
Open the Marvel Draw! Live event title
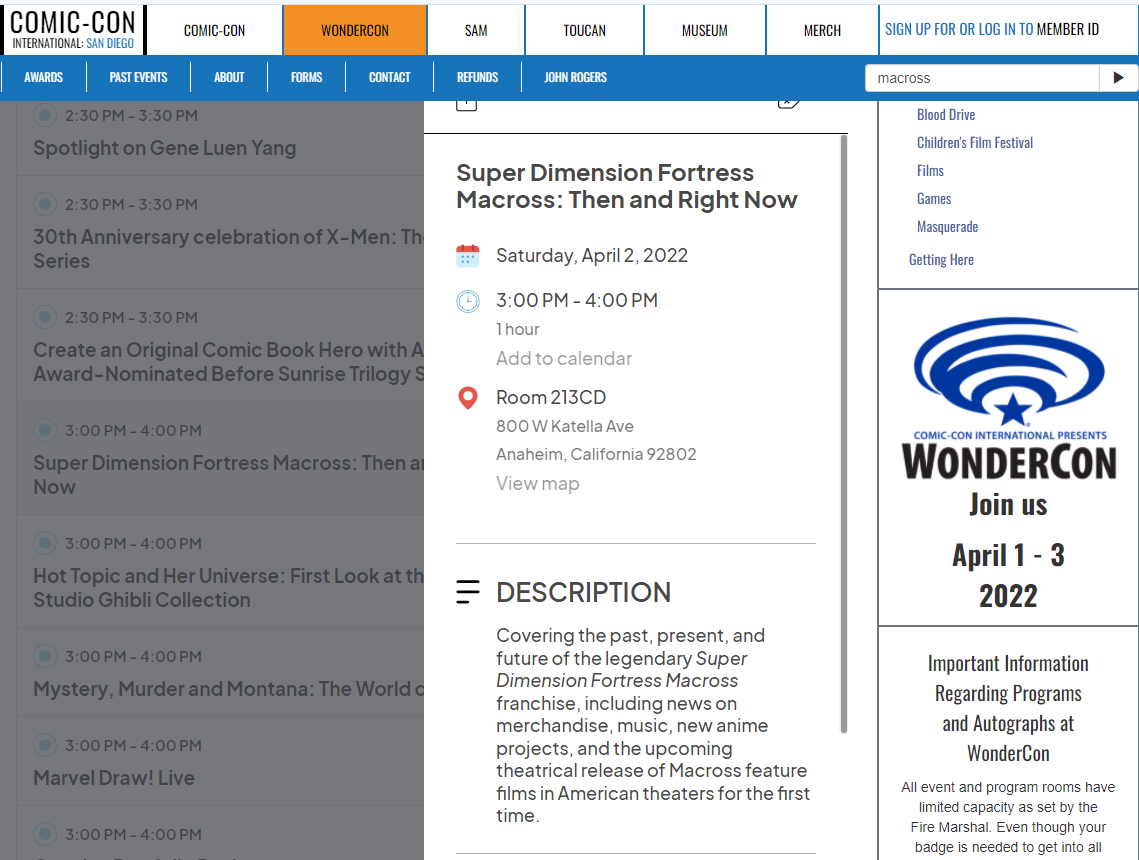tap(114, 778)
